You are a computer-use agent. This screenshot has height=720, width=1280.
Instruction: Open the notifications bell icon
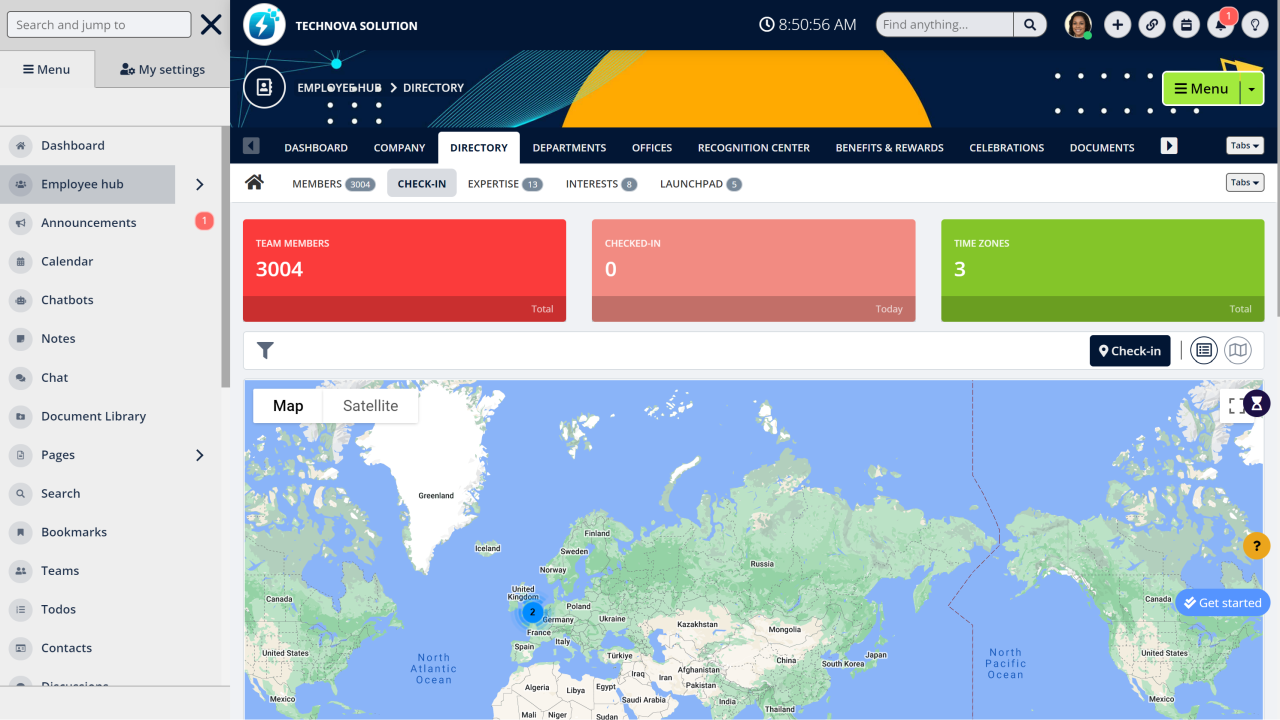pos(1220,24)
